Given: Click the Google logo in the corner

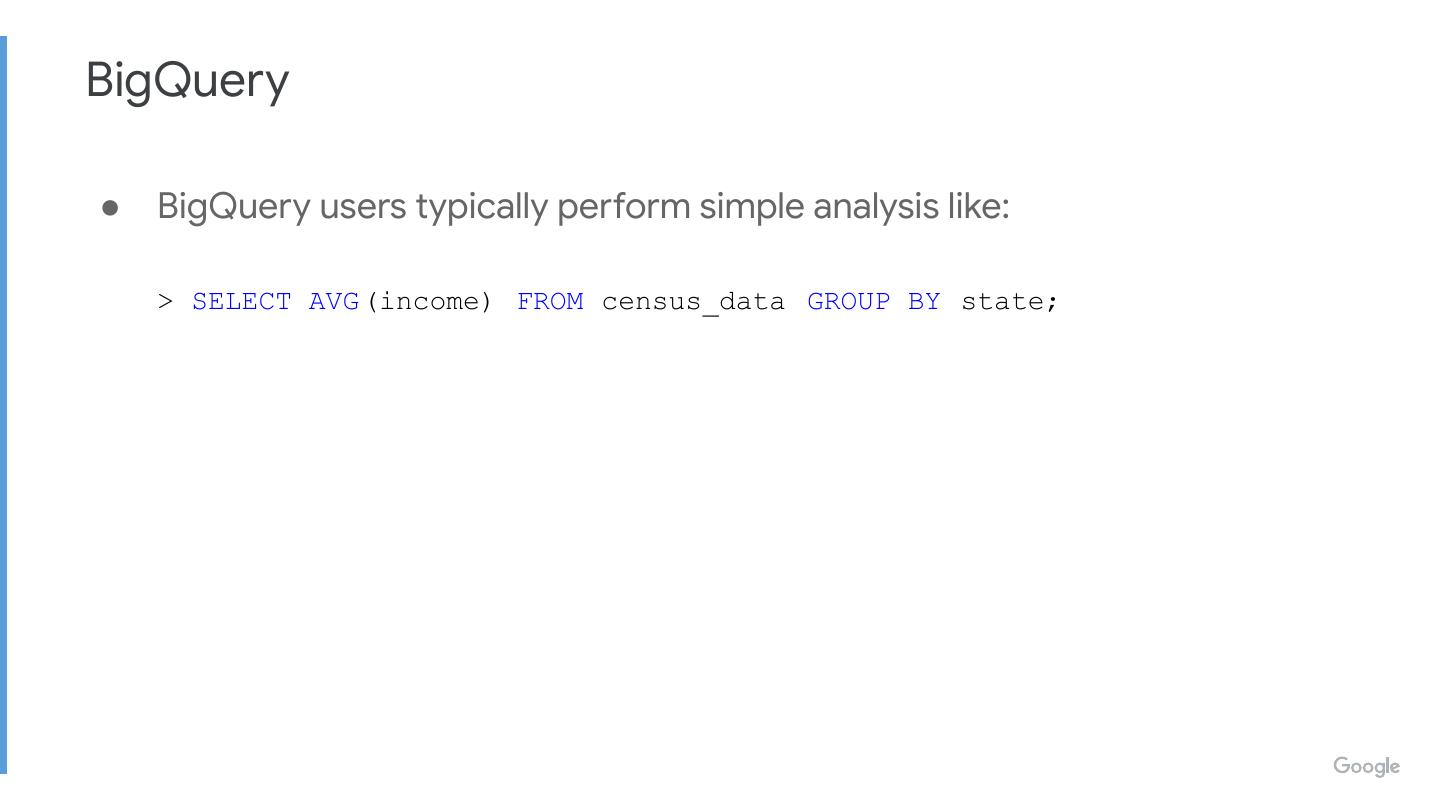Looking at the screenshot, I should (x=1366, y=767).
